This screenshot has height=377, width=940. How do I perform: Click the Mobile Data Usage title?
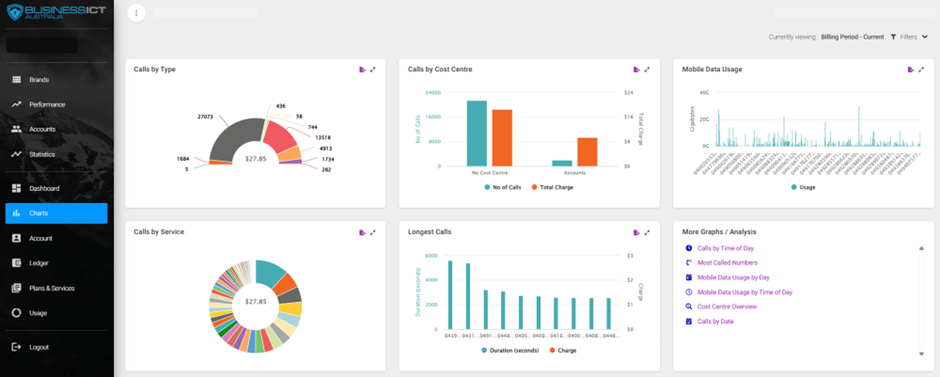pos(712,70)
